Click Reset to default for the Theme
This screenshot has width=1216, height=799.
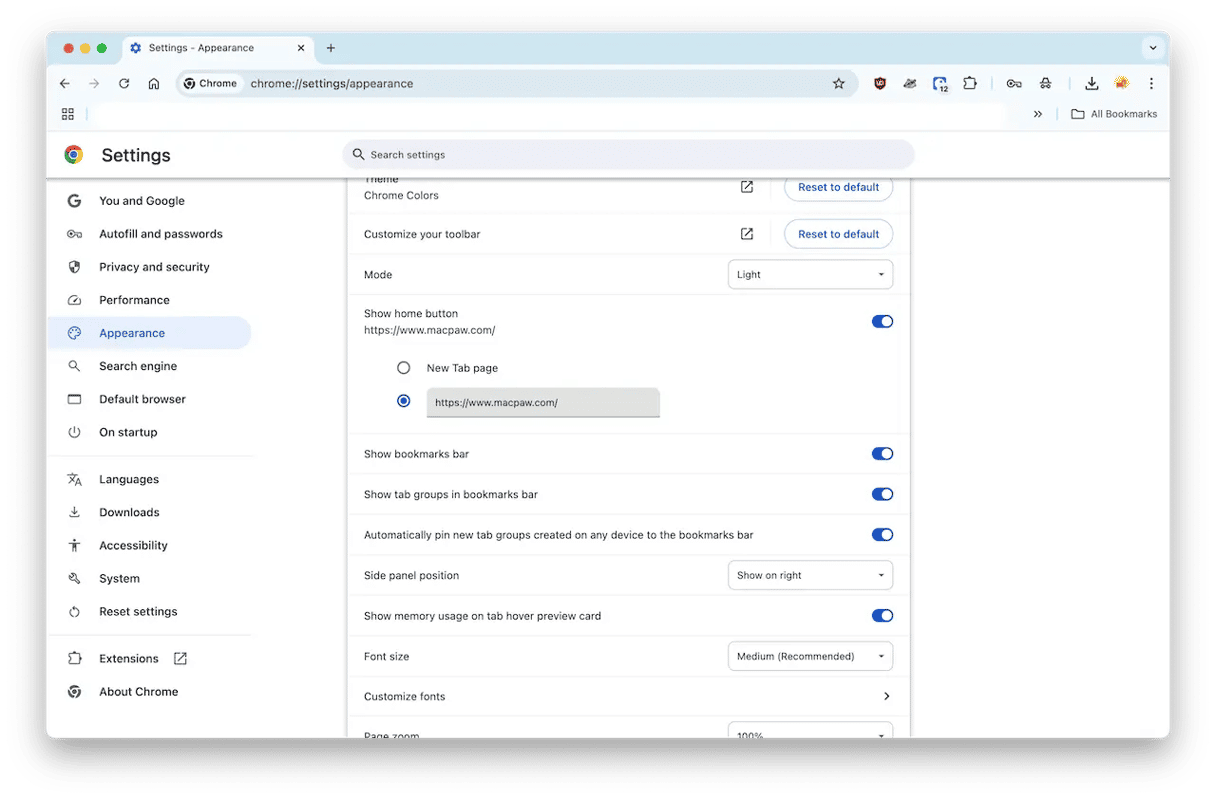point(838,187)
